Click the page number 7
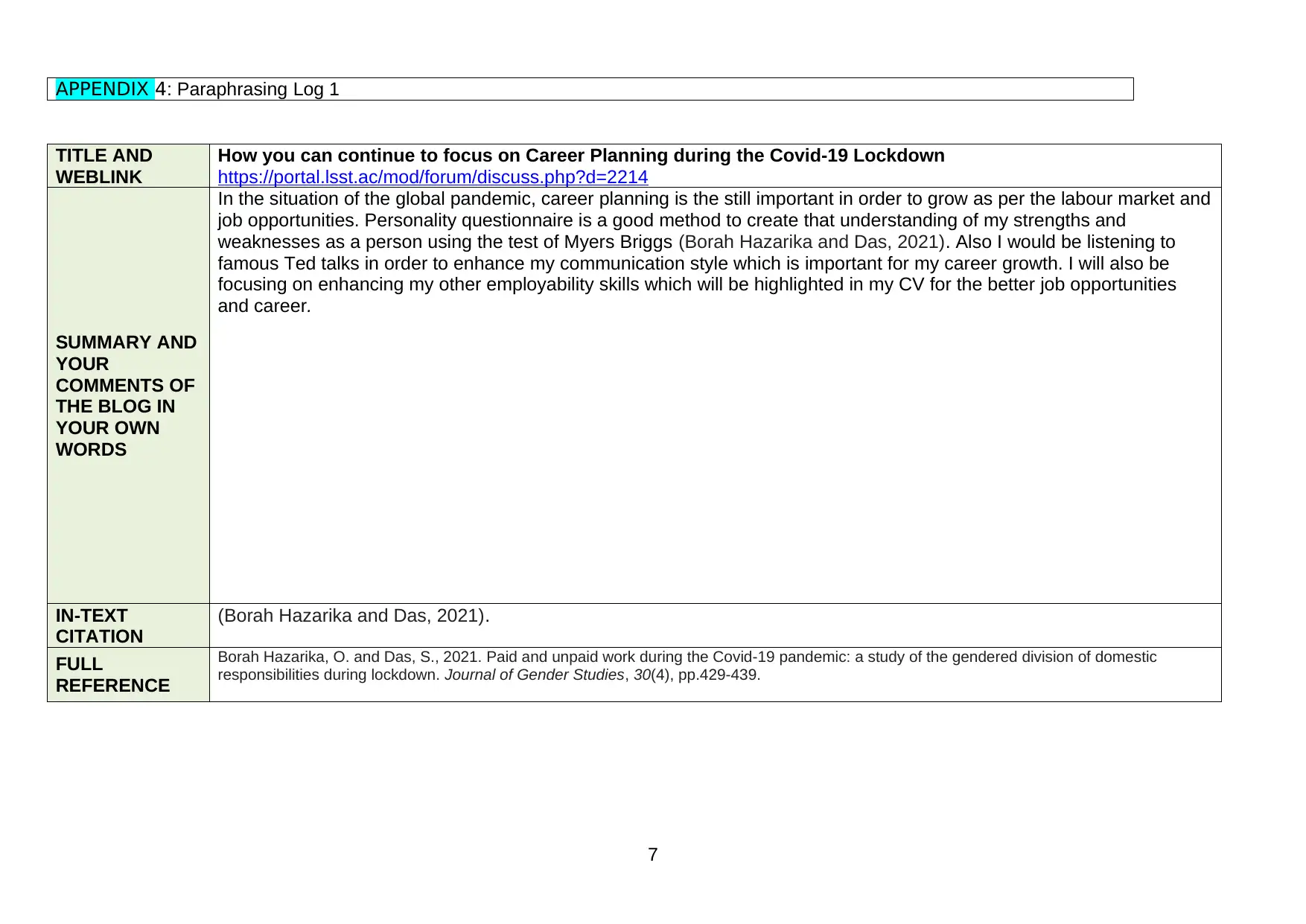The height and width of the screenshot is (924, 1306). point(653,855)
